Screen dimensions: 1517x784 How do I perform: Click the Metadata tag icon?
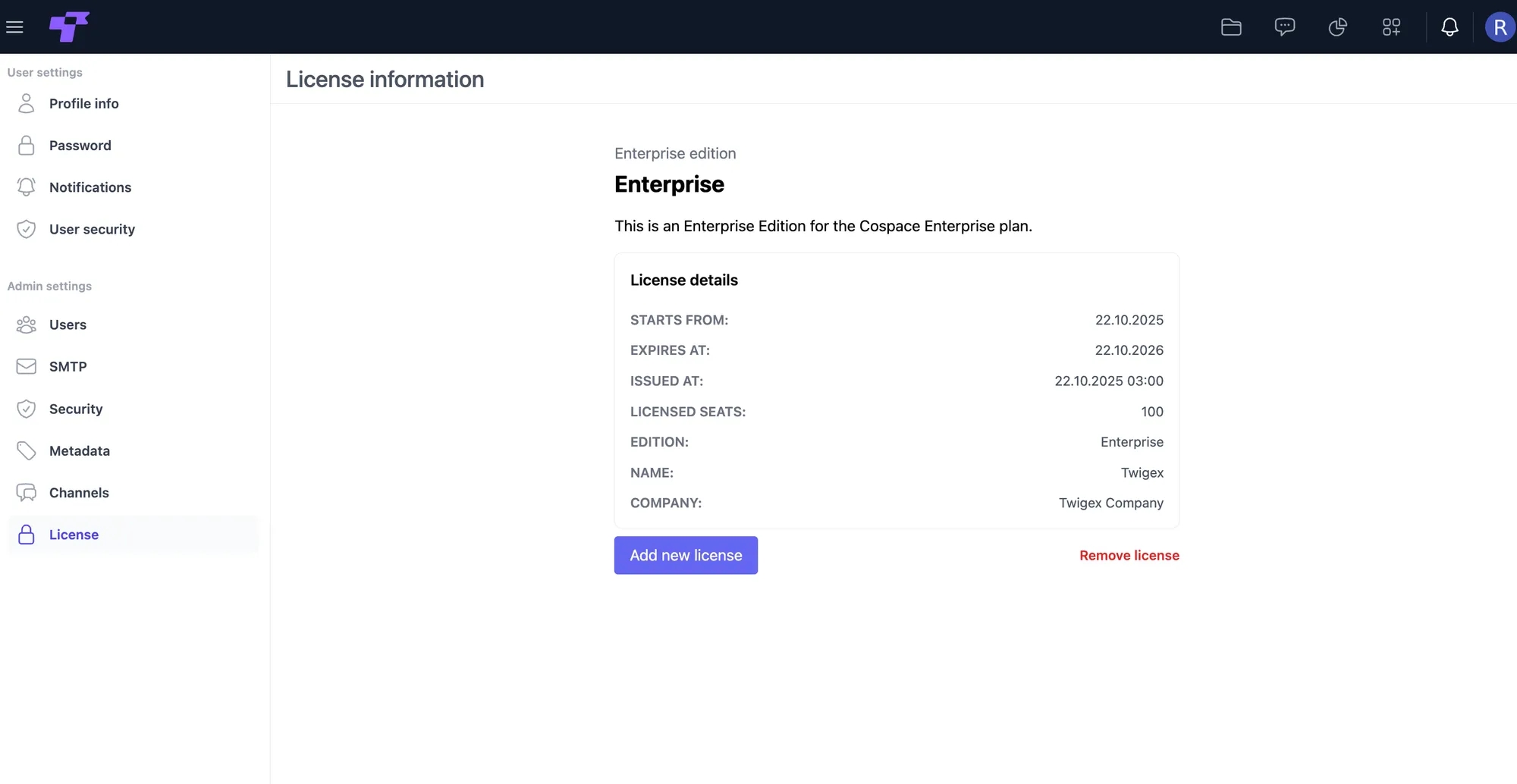(27, 451)
